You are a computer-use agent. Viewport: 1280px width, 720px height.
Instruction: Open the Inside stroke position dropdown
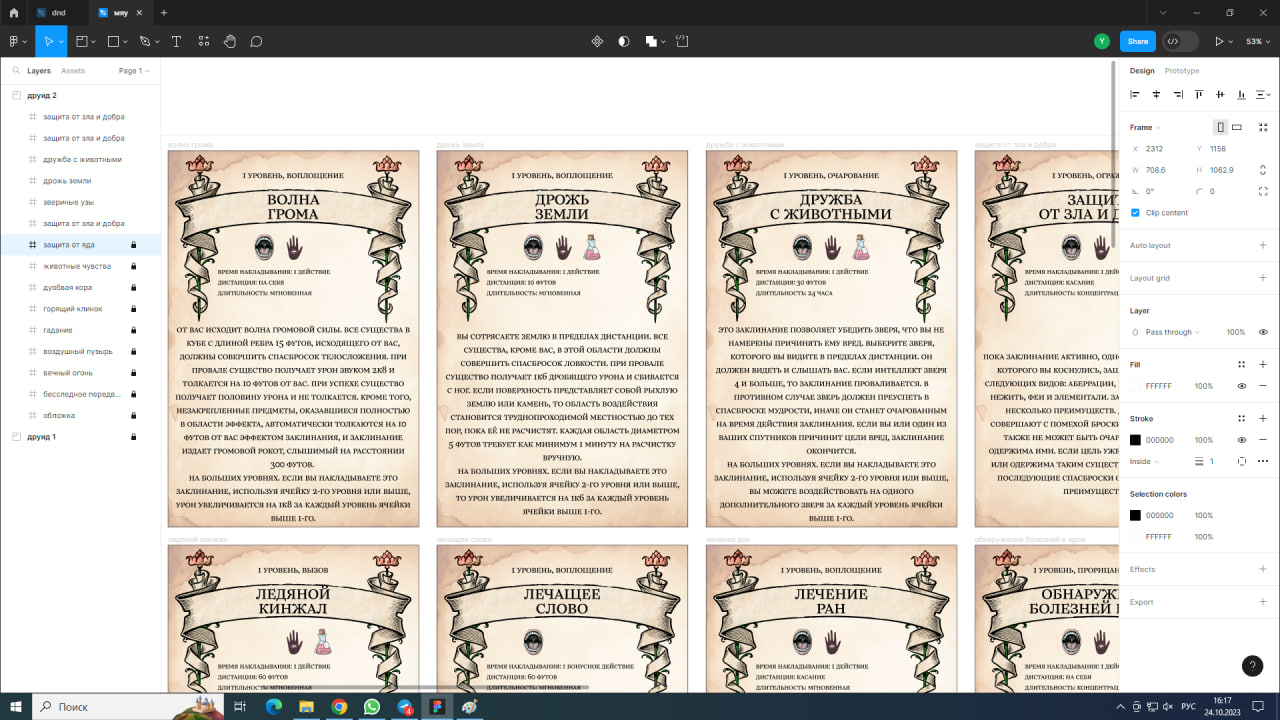(1145, 461)
